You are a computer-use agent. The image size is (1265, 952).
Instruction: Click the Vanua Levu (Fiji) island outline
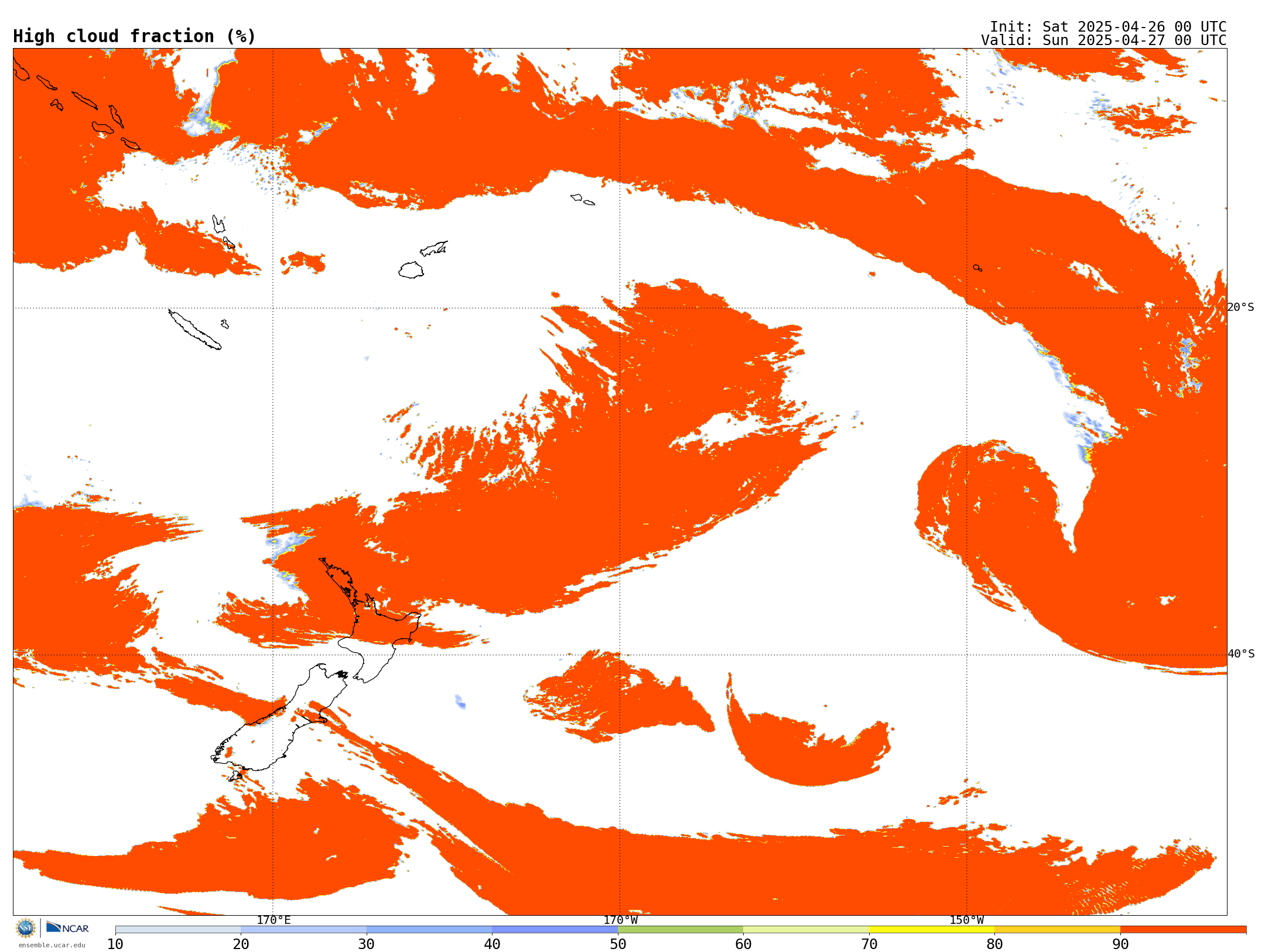click(x=434, y=248)
